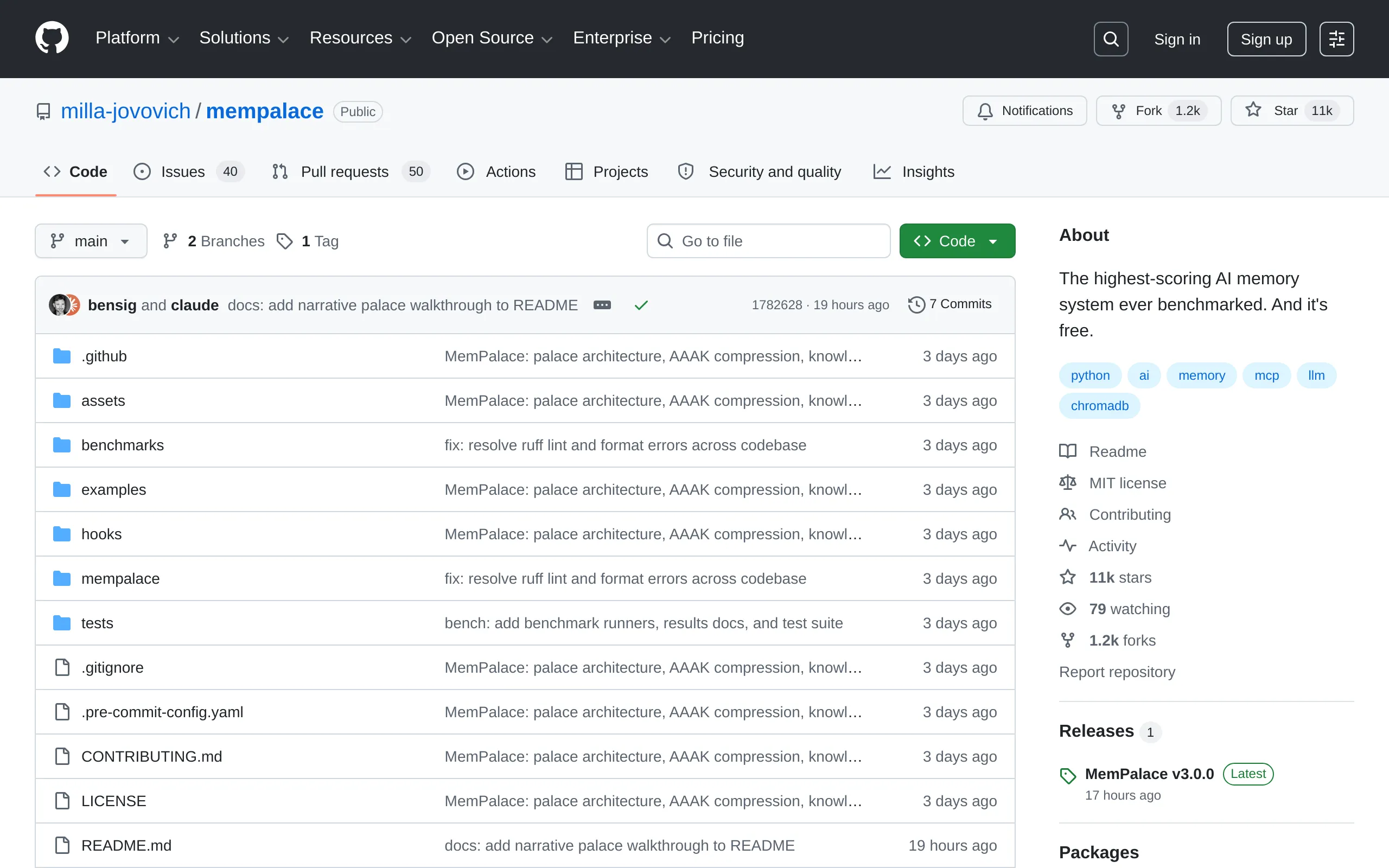Click the Activity pulse icon
The height and width of the screenshot is (868, 1389).
(1068, 545)
